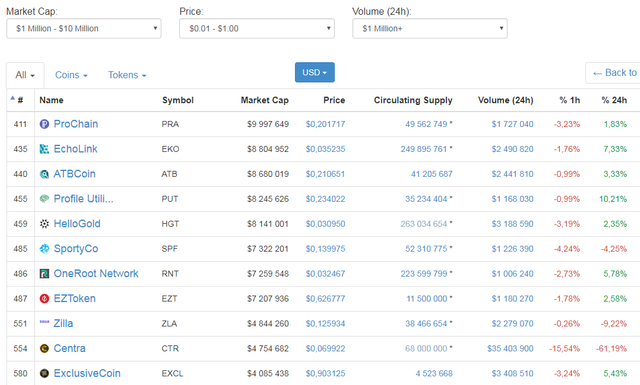This screenshot has height=385, width=640.
Task: Sort table by Name column header
Action: pyautogui.click(x=51, y=100)
